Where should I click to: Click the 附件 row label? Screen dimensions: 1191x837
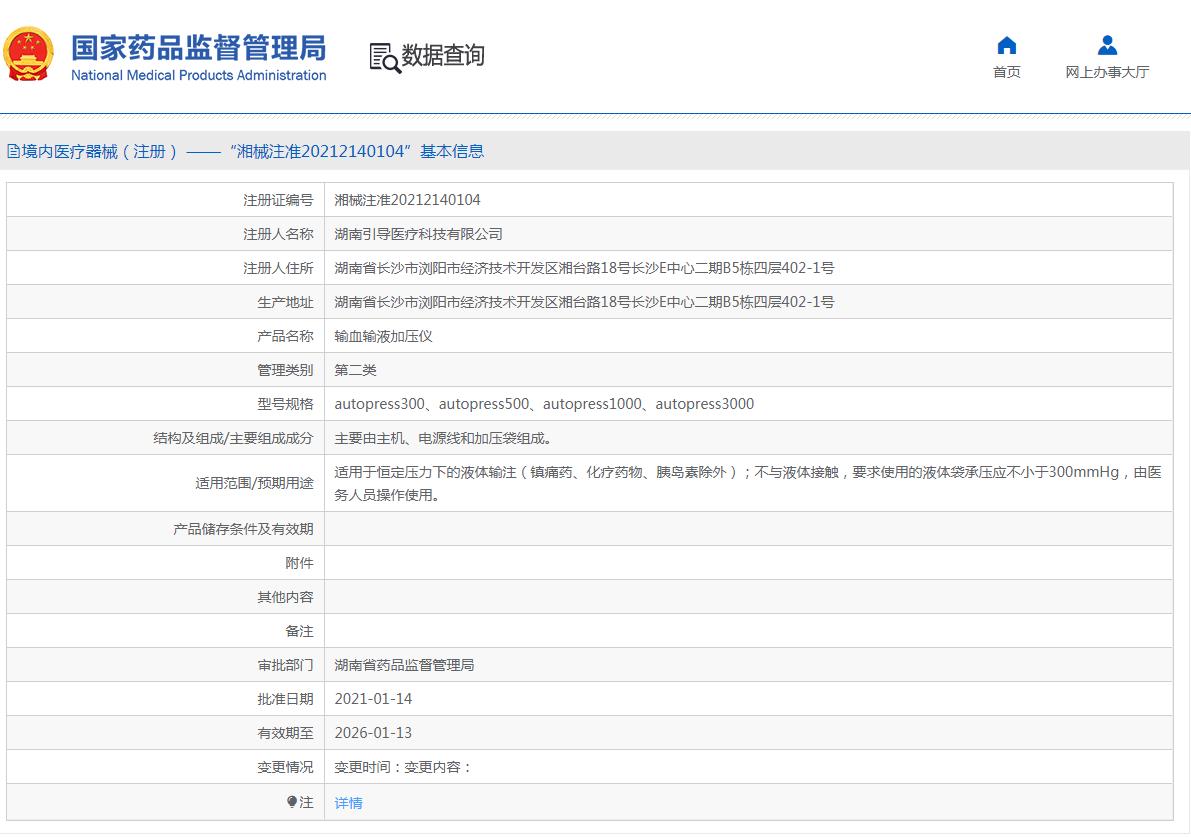pos(299,563)
